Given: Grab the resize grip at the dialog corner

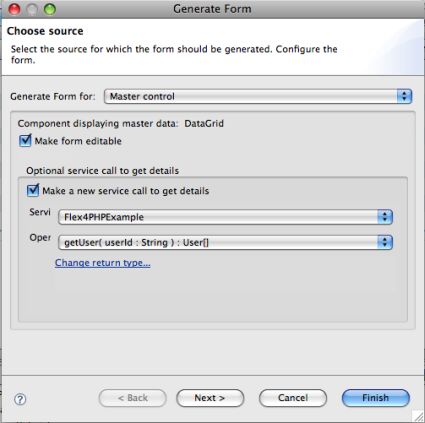Looking at the screenshot, I should (417, 416).
